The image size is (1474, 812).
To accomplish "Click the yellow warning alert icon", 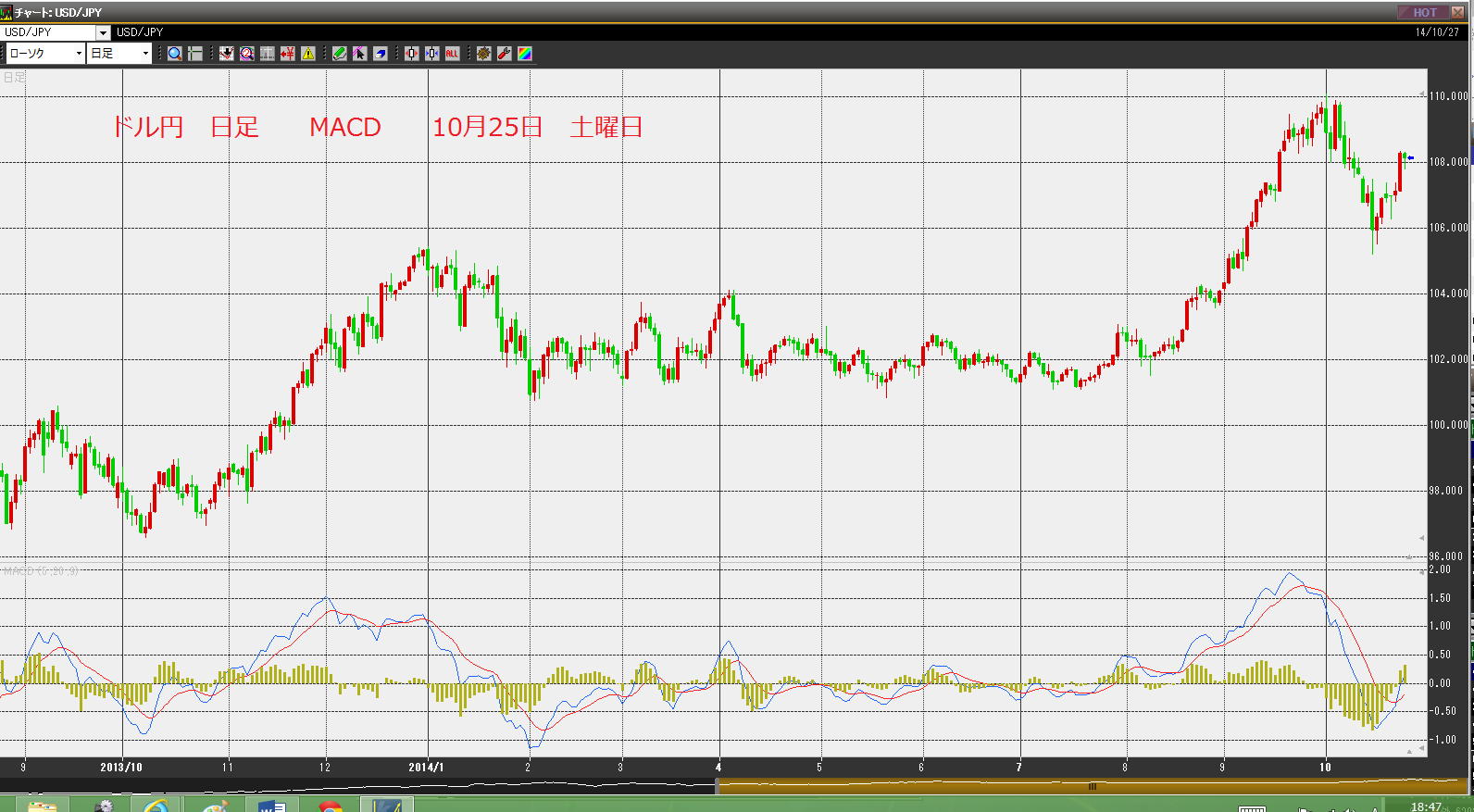I will point(307,54).
